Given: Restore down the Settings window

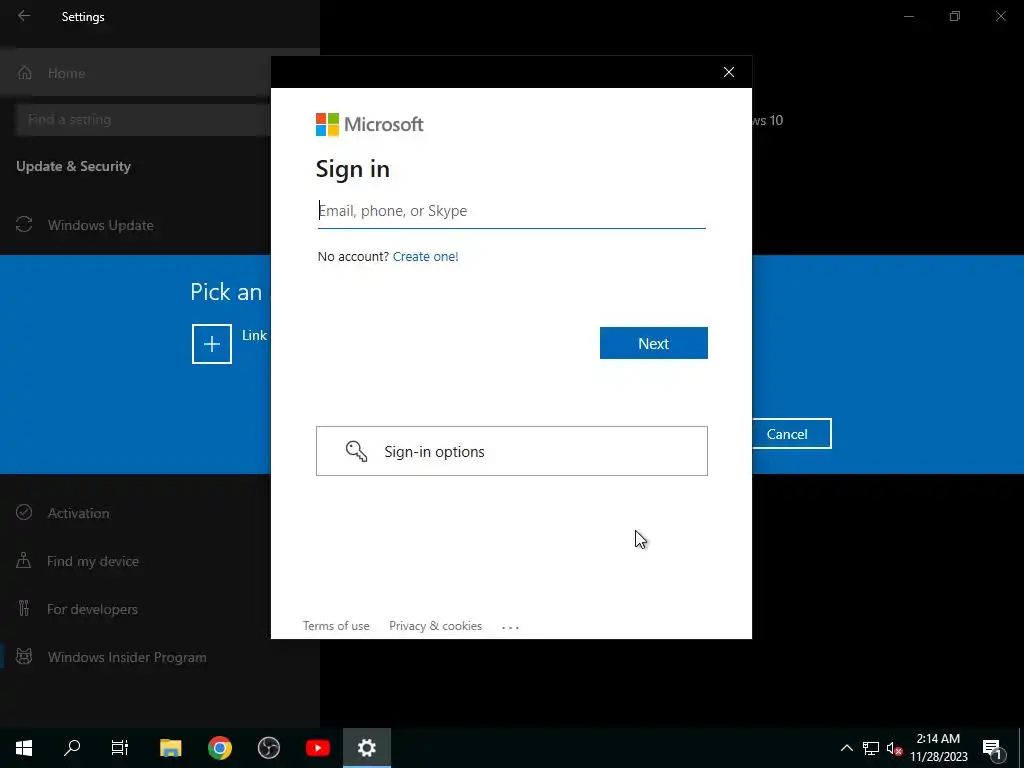Looking at the screenshot, I should click(955, 16).
